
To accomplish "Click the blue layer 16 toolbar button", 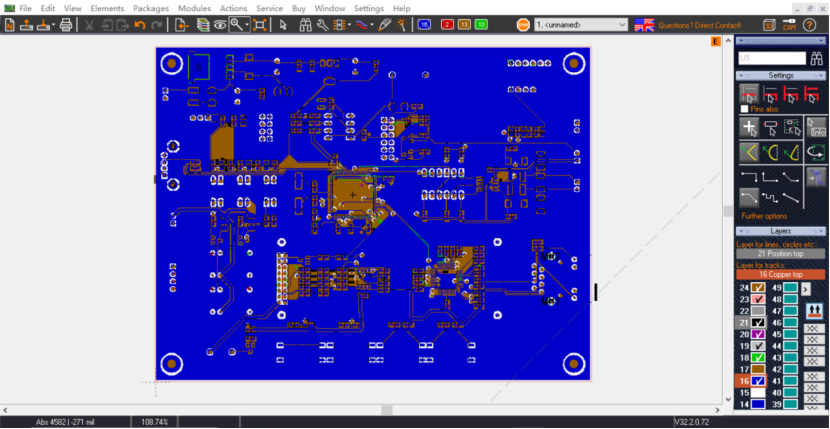I will coord(423,24).
